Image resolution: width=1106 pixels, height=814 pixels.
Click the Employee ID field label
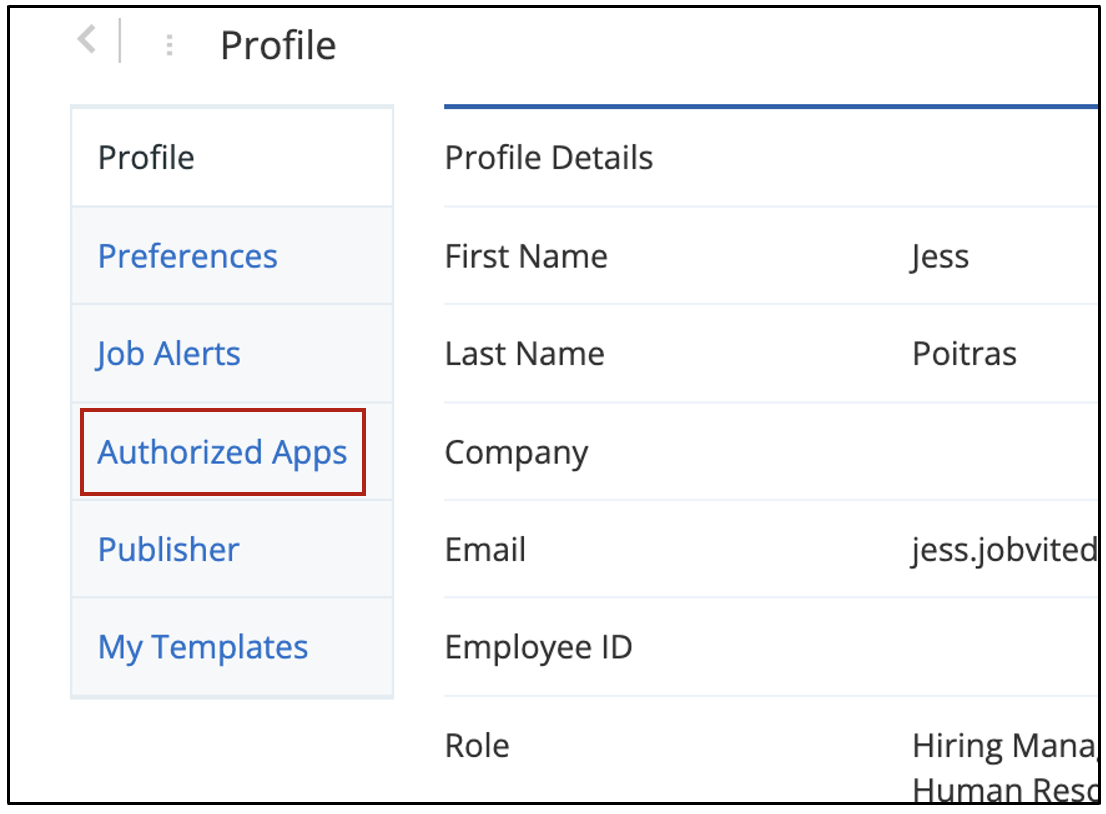538,647
